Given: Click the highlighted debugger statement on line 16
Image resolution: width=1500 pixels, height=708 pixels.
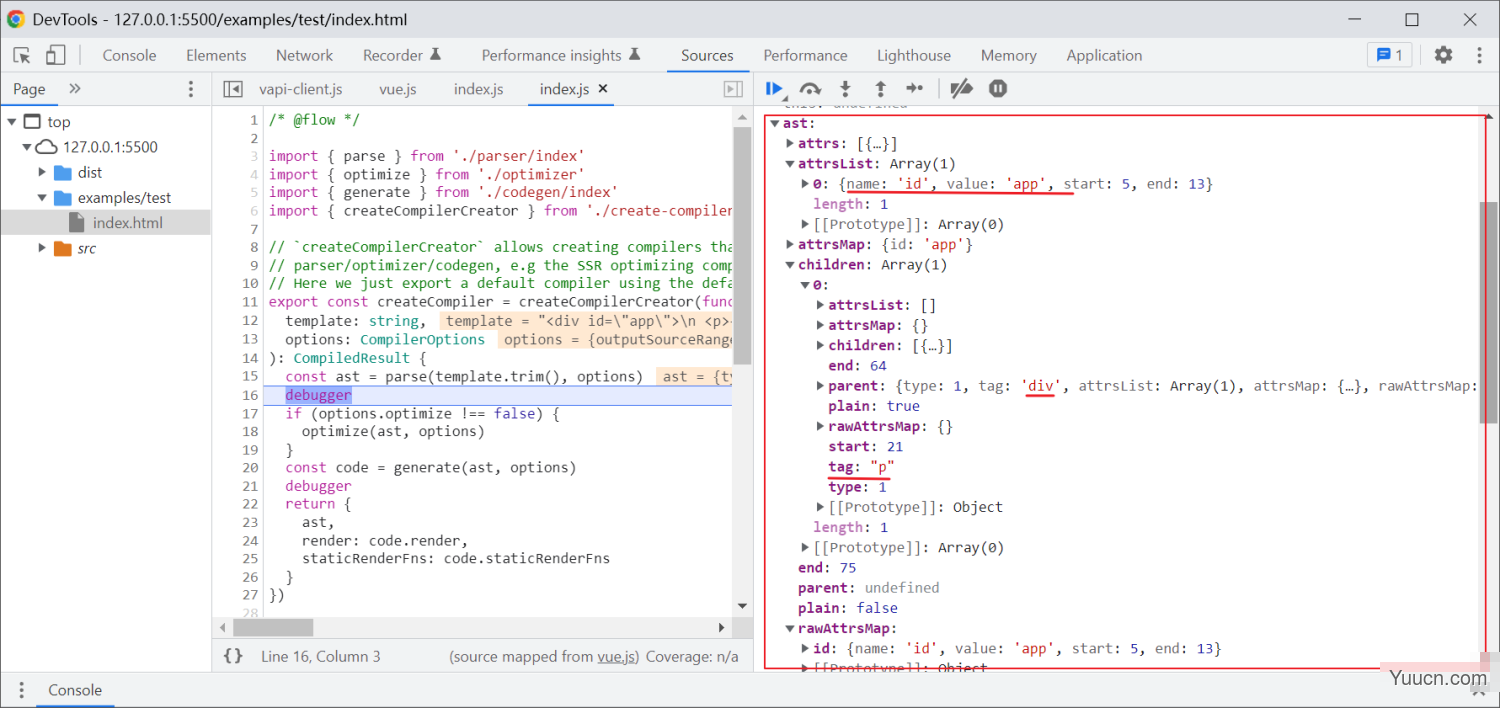Looking at the screenshot, I should (x=318, y=395).
